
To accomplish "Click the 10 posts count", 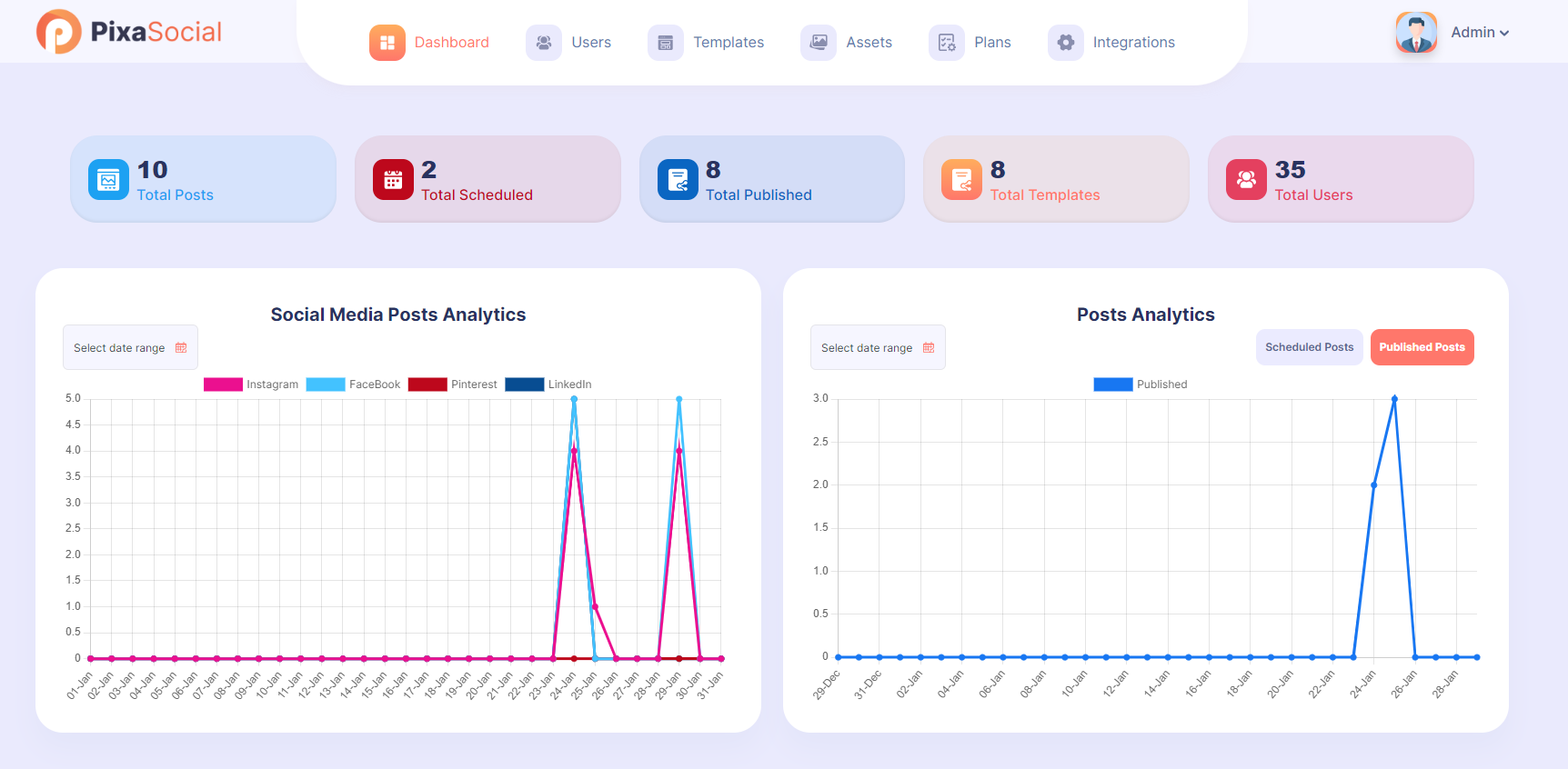I will (x=152, y=170).
